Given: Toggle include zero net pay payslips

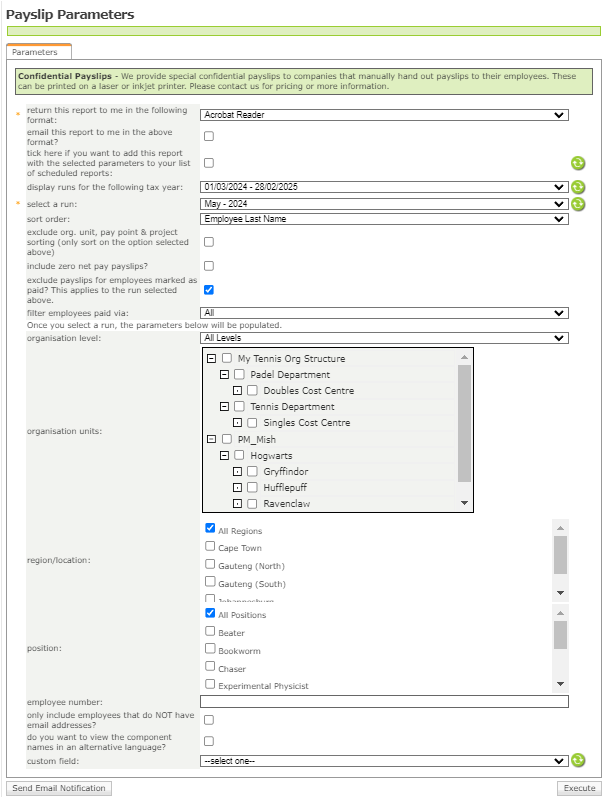Looking at the screenshot, I should pyautogui.click(x=209, y=266).
